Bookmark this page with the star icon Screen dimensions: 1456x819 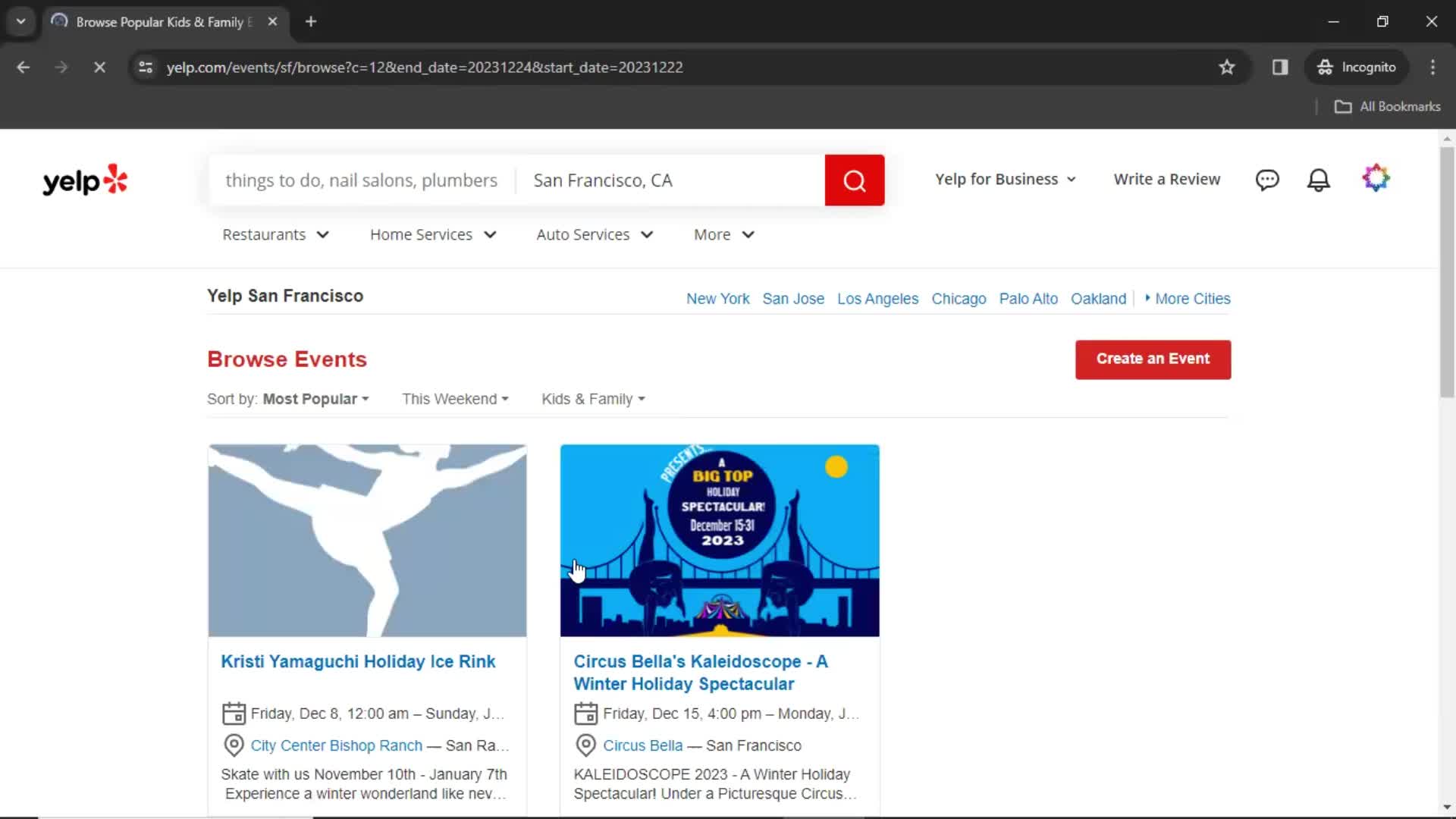tap(1227, 67)
